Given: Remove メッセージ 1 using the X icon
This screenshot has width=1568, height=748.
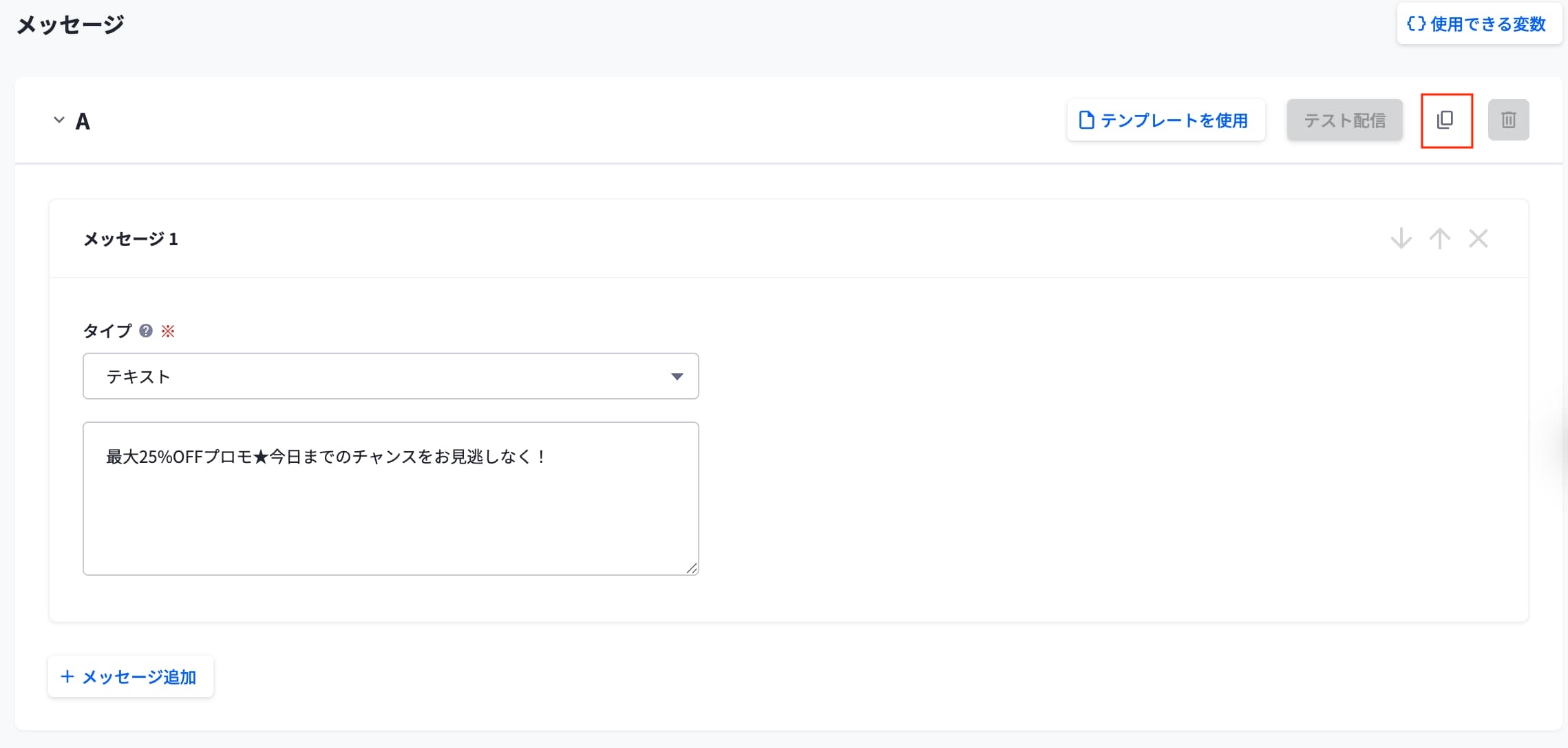Looking at the screenshot, I should click(1478, 239).
